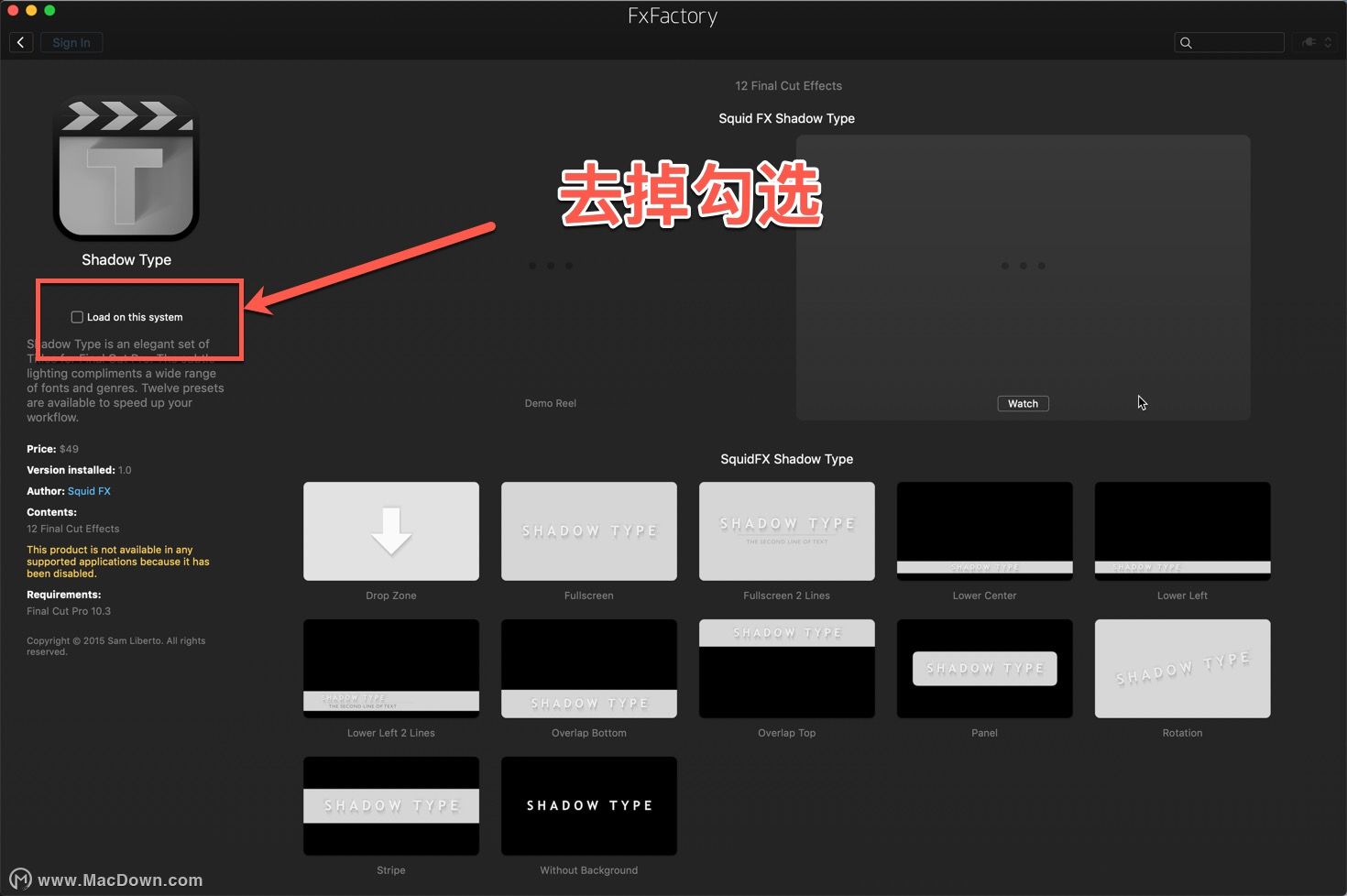This screenshot has height=896, width=1347.
Task: Click the 'Price: $49' text
Action: pos(52,449)
